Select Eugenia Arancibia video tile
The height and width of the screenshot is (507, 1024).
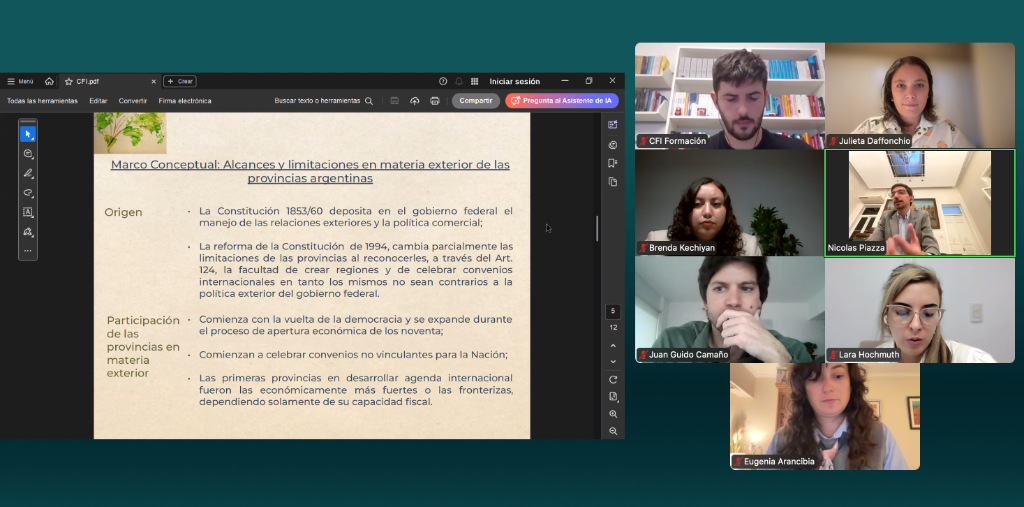point(825,417)
